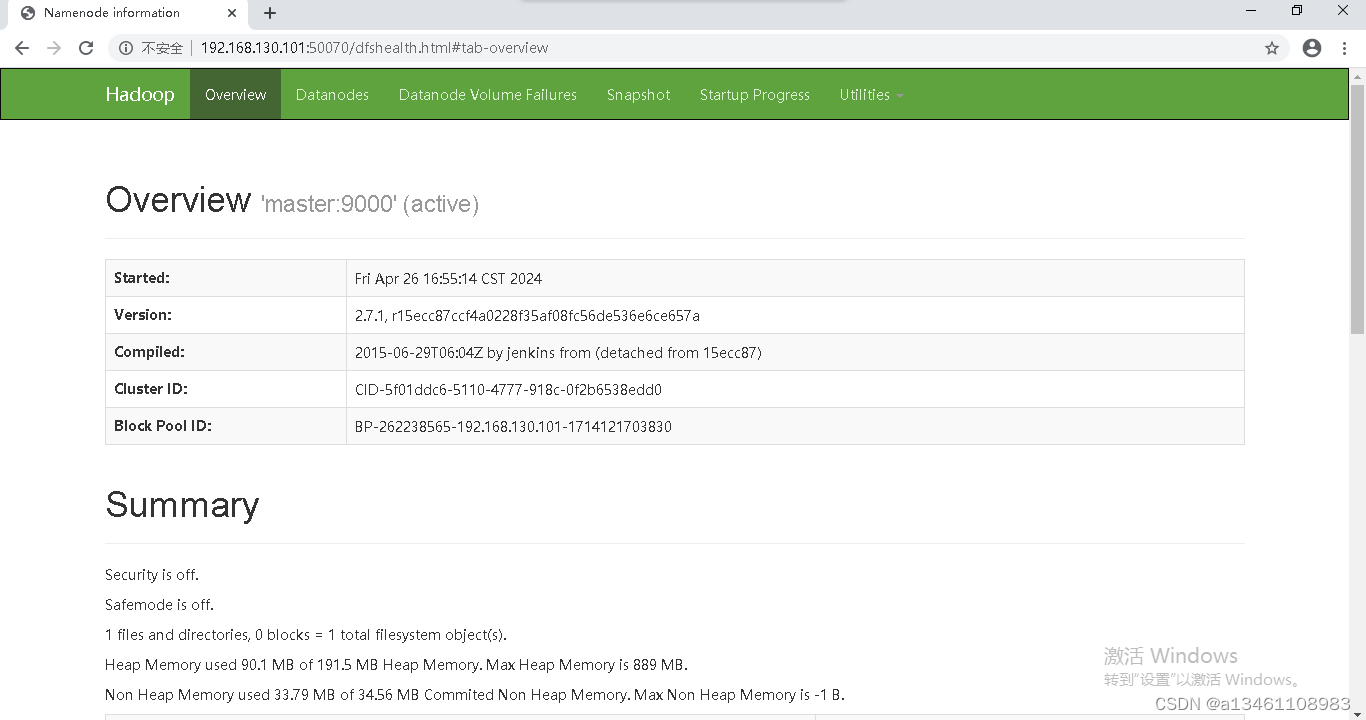
Task: Click the Hadoop brand link
Action: [x=140, y=94]
